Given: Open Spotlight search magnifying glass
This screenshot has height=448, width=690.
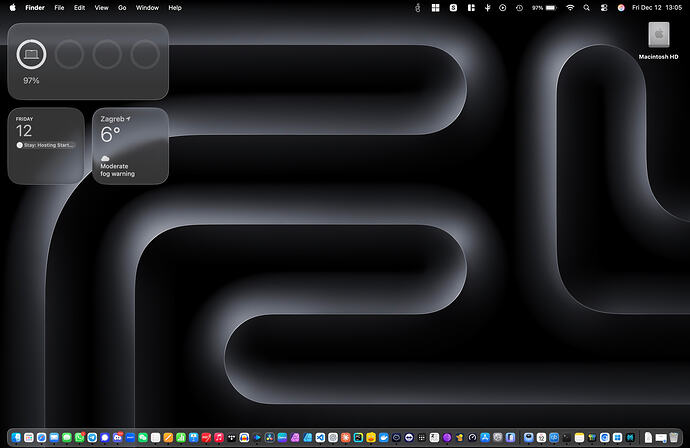Looking at the screenshot, I should click(x=587, y=7).
